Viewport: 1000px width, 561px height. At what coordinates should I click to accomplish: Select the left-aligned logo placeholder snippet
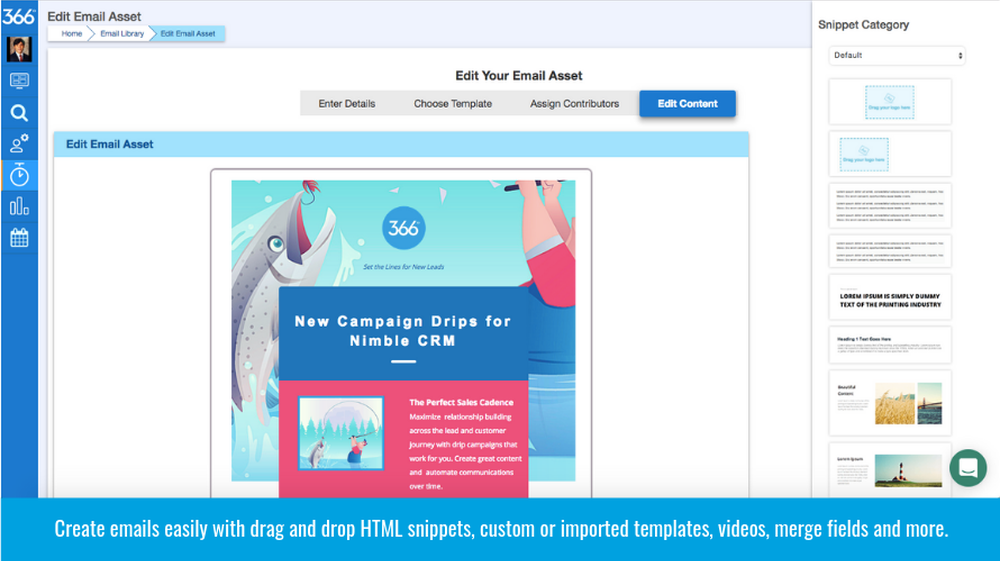[x=890, y=154]
